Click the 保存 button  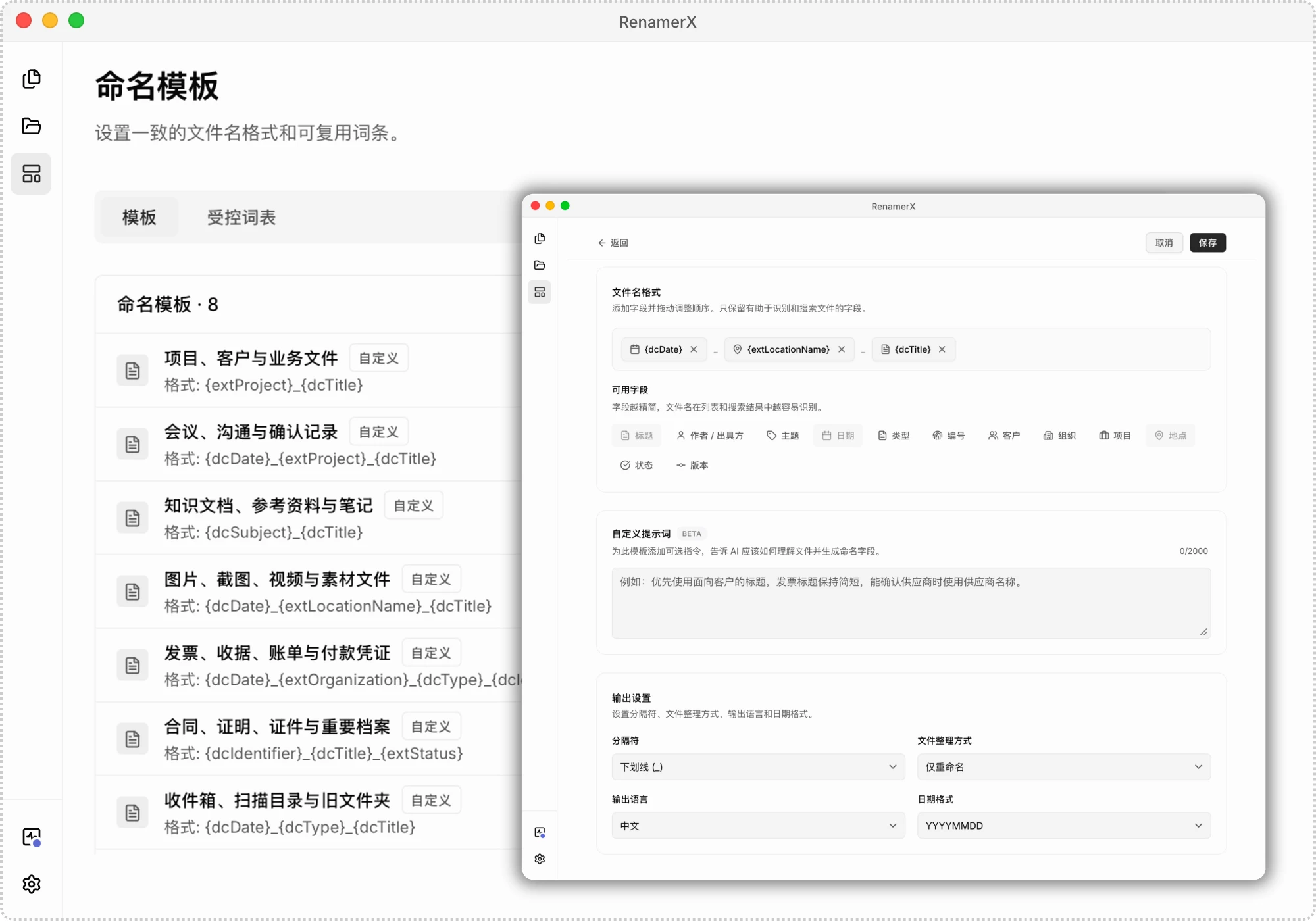coord(1207,243)
